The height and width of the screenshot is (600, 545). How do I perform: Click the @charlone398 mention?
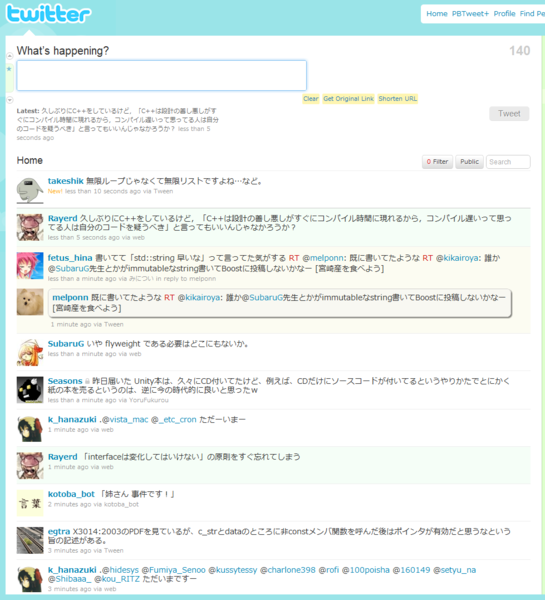[x=288, y=570]
